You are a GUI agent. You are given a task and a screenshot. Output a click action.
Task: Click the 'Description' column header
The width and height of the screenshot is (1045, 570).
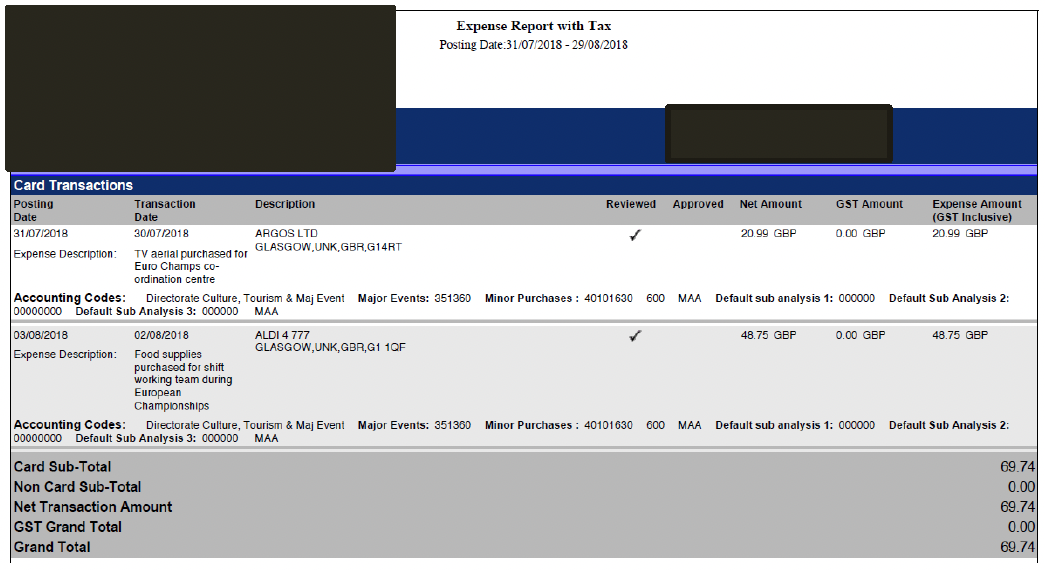[x=285, y=204]
